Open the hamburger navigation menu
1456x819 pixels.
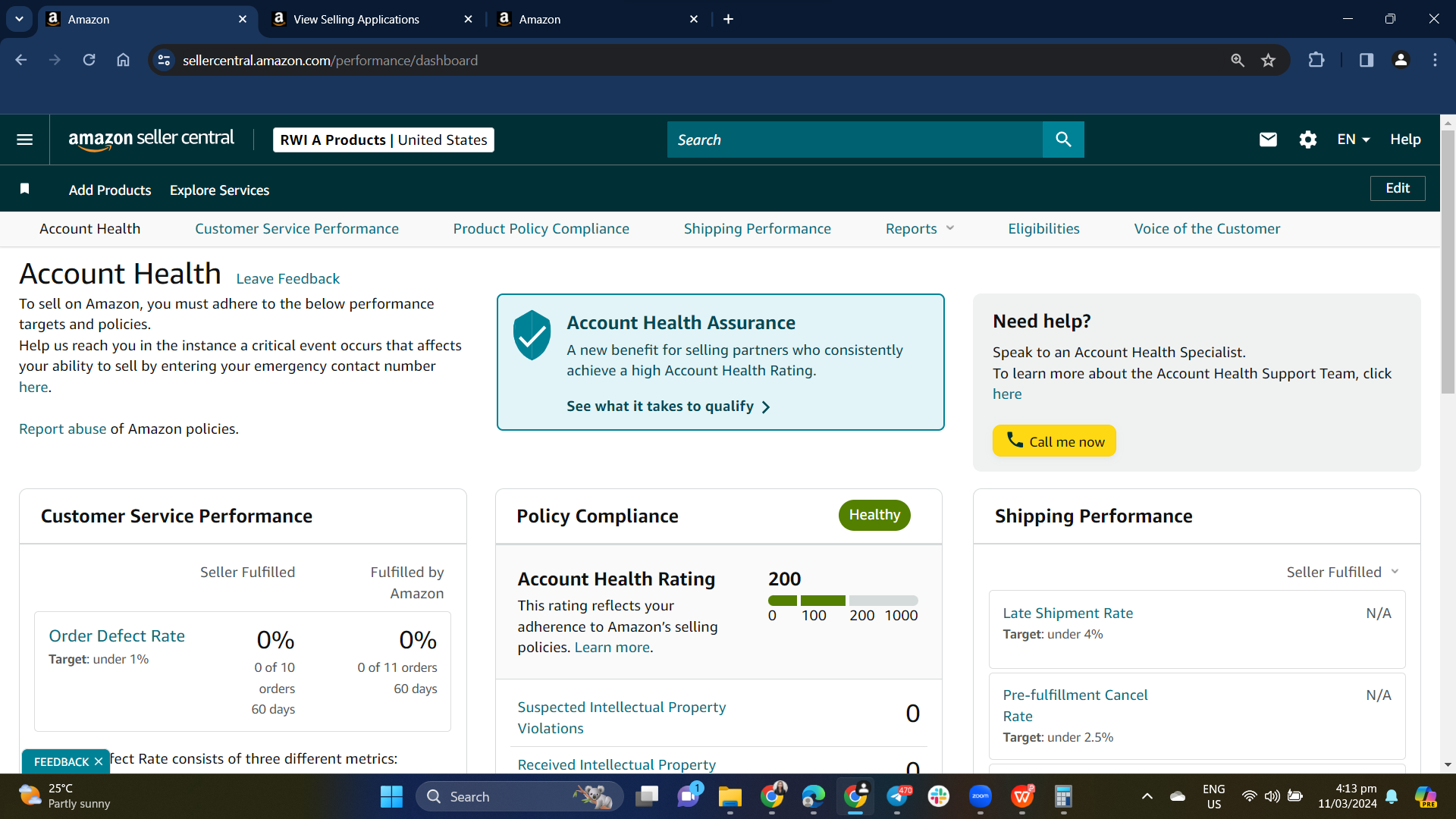coord(24,140)
